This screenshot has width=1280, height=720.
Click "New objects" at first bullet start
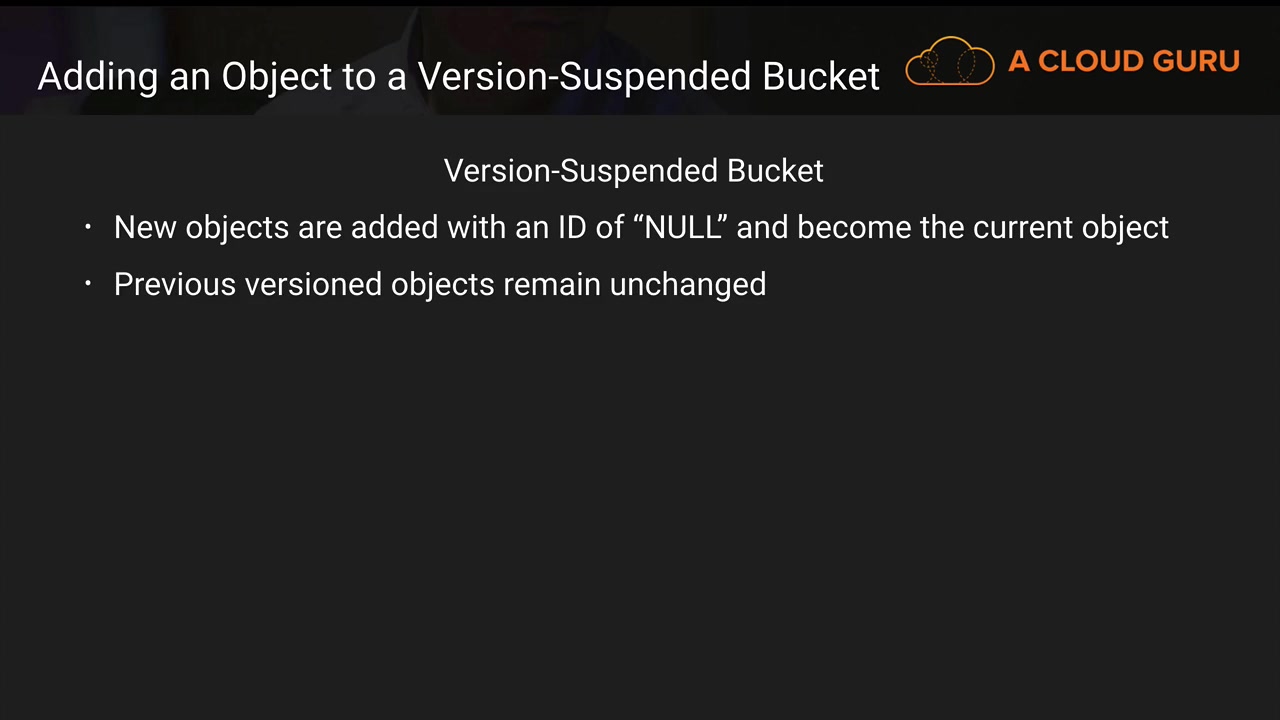tap(201, 228)
